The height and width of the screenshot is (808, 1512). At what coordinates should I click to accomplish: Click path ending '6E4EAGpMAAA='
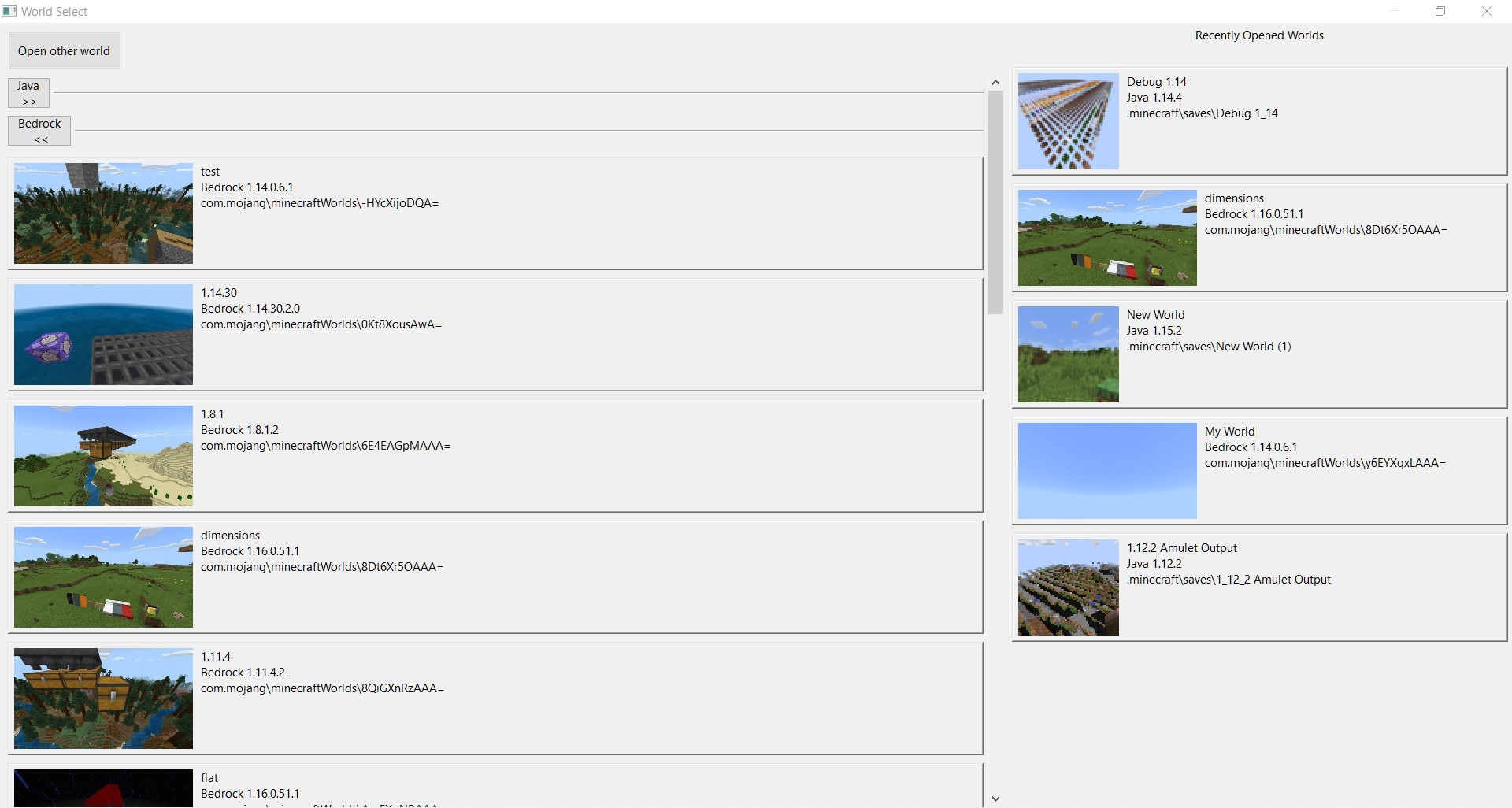pyautogui.click(x=325, y=446)
